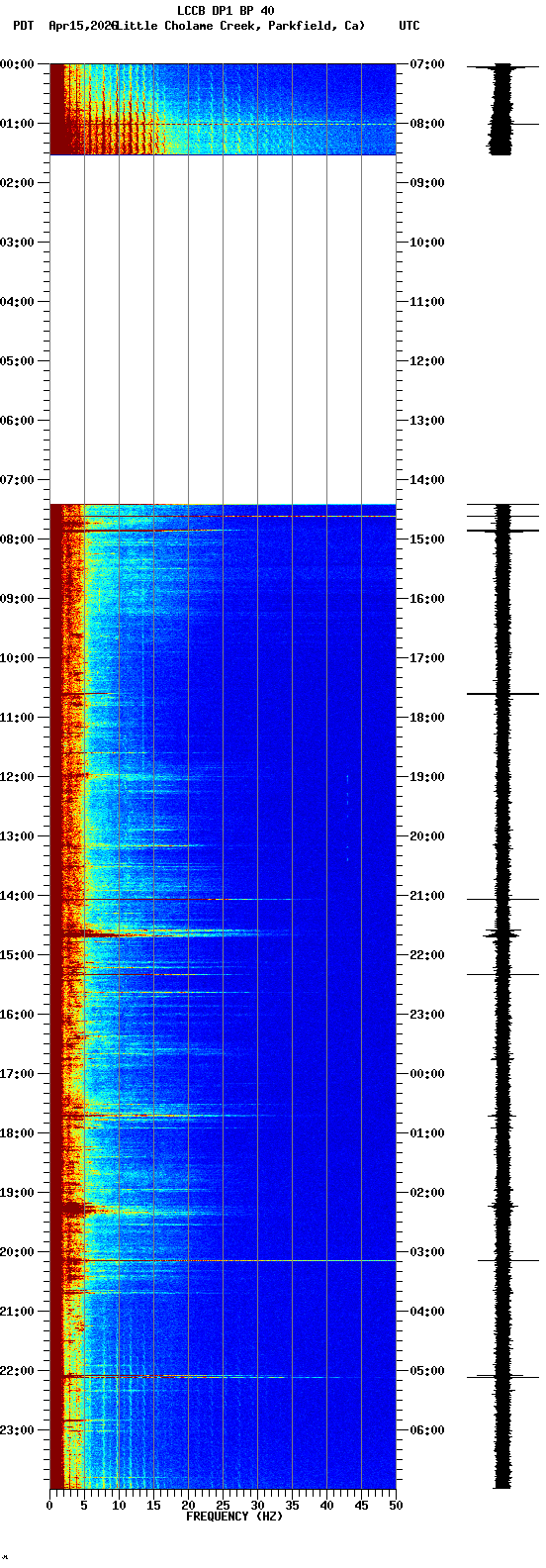
Task: Click the '10' tick on the frequency axis
Action: (119, 1506)
